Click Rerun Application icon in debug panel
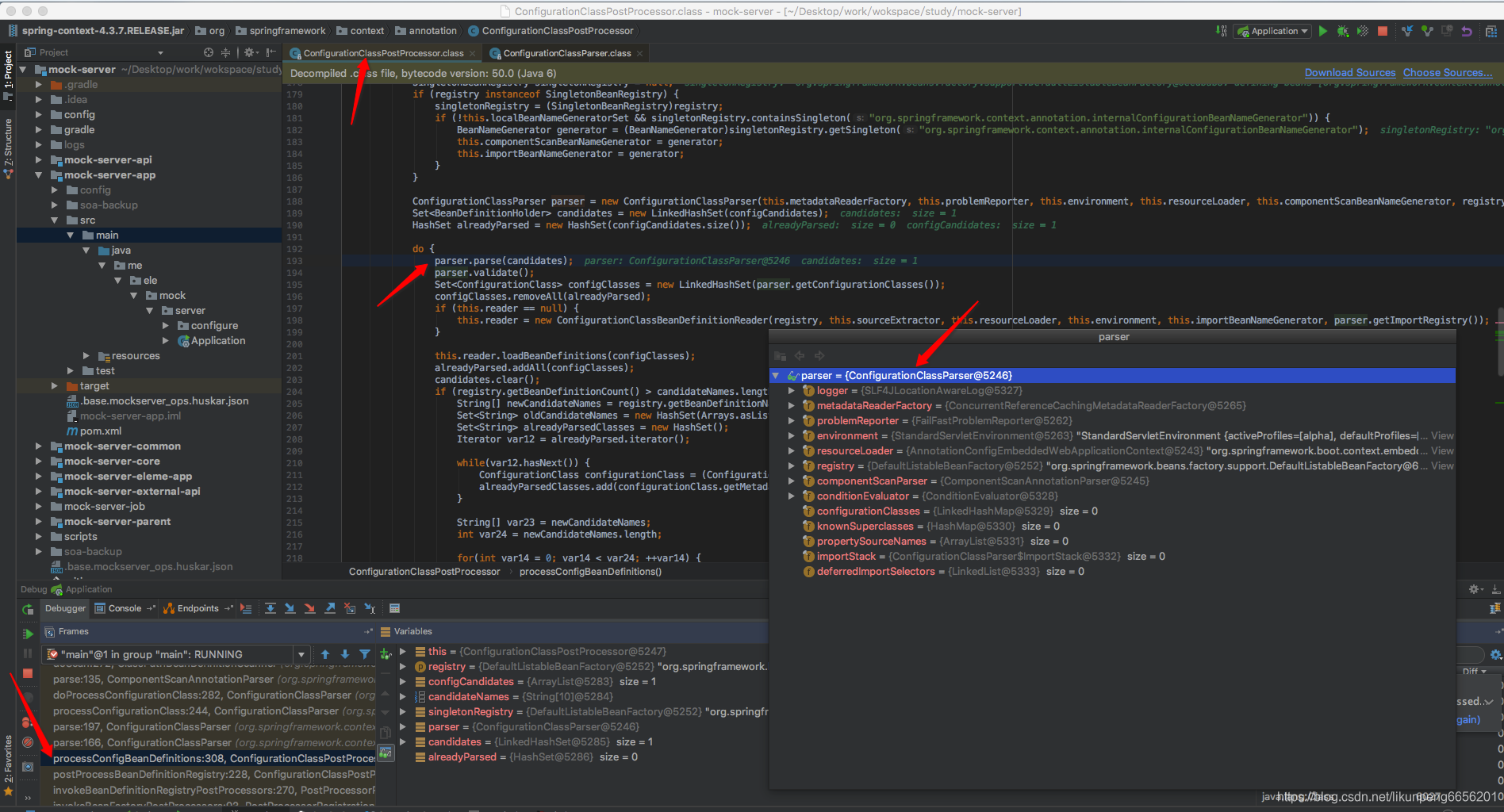The image size is (1504, 812). (x=28, y=609)
